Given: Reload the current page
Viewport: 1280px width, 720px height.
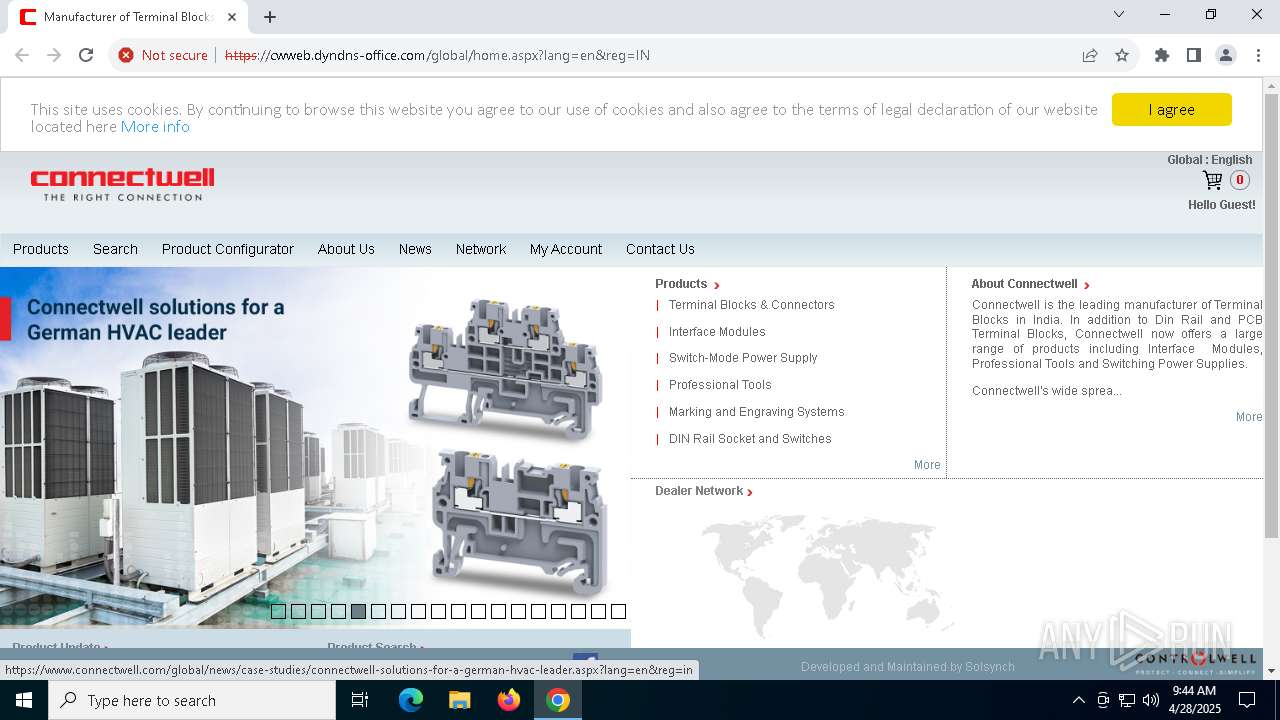Looking at the screenshot, I should tap(86, 55).
